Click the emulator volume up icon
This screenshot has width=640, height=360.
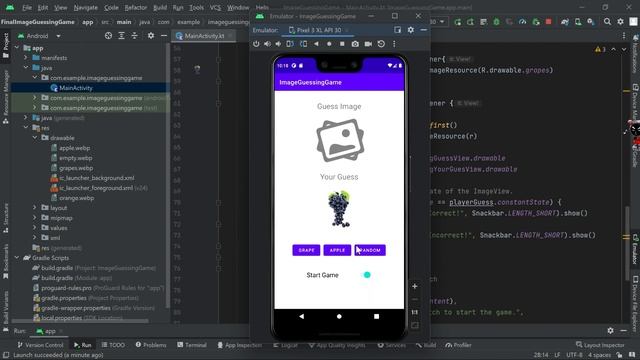click(x=267, y=44)
